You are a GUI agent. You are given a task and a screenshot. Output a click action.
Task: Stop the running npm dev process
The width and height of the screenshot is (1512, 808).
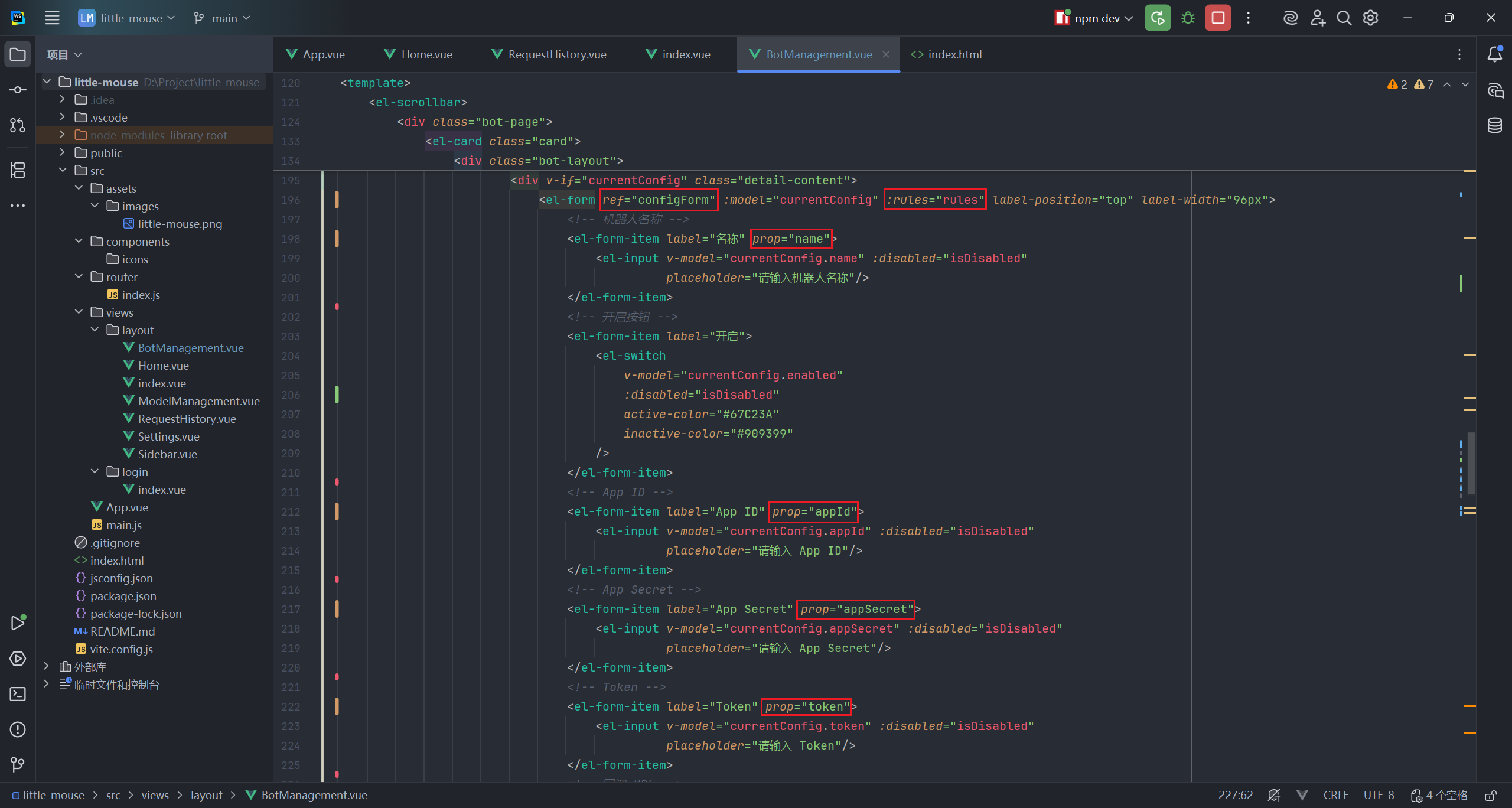tap(1217, 18)
